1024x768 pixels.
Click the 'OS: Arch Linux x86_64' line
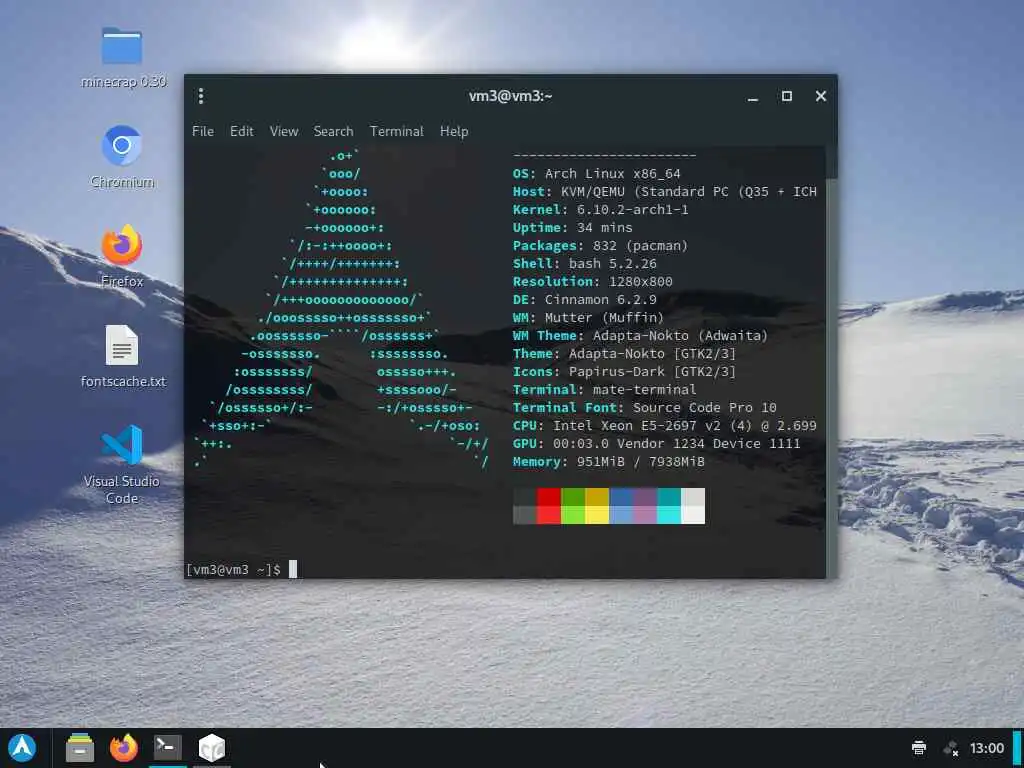[596, 174]
